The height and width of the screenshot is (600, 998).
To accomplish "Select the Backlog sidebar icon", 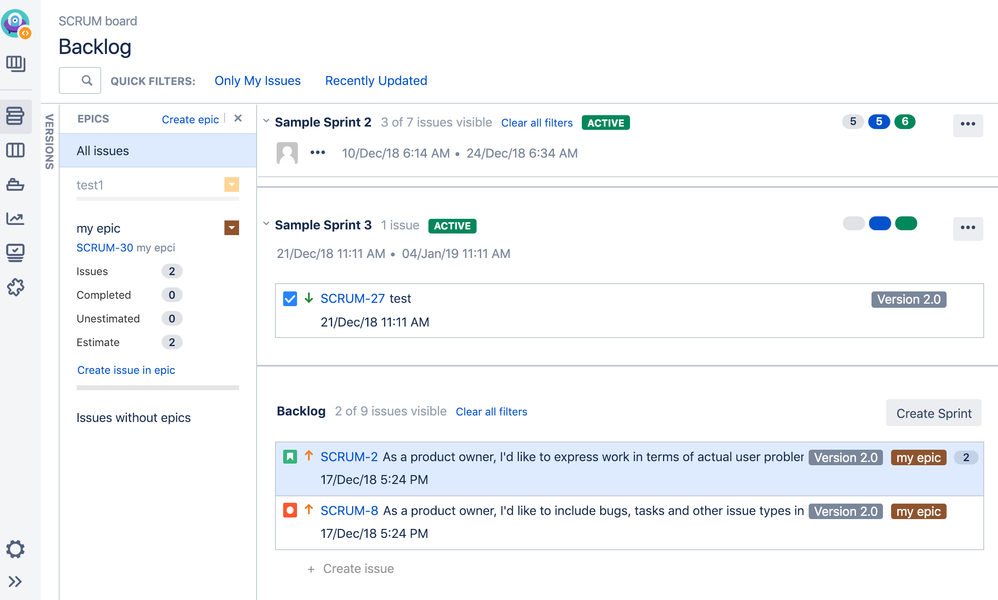I will click(15, 116).
